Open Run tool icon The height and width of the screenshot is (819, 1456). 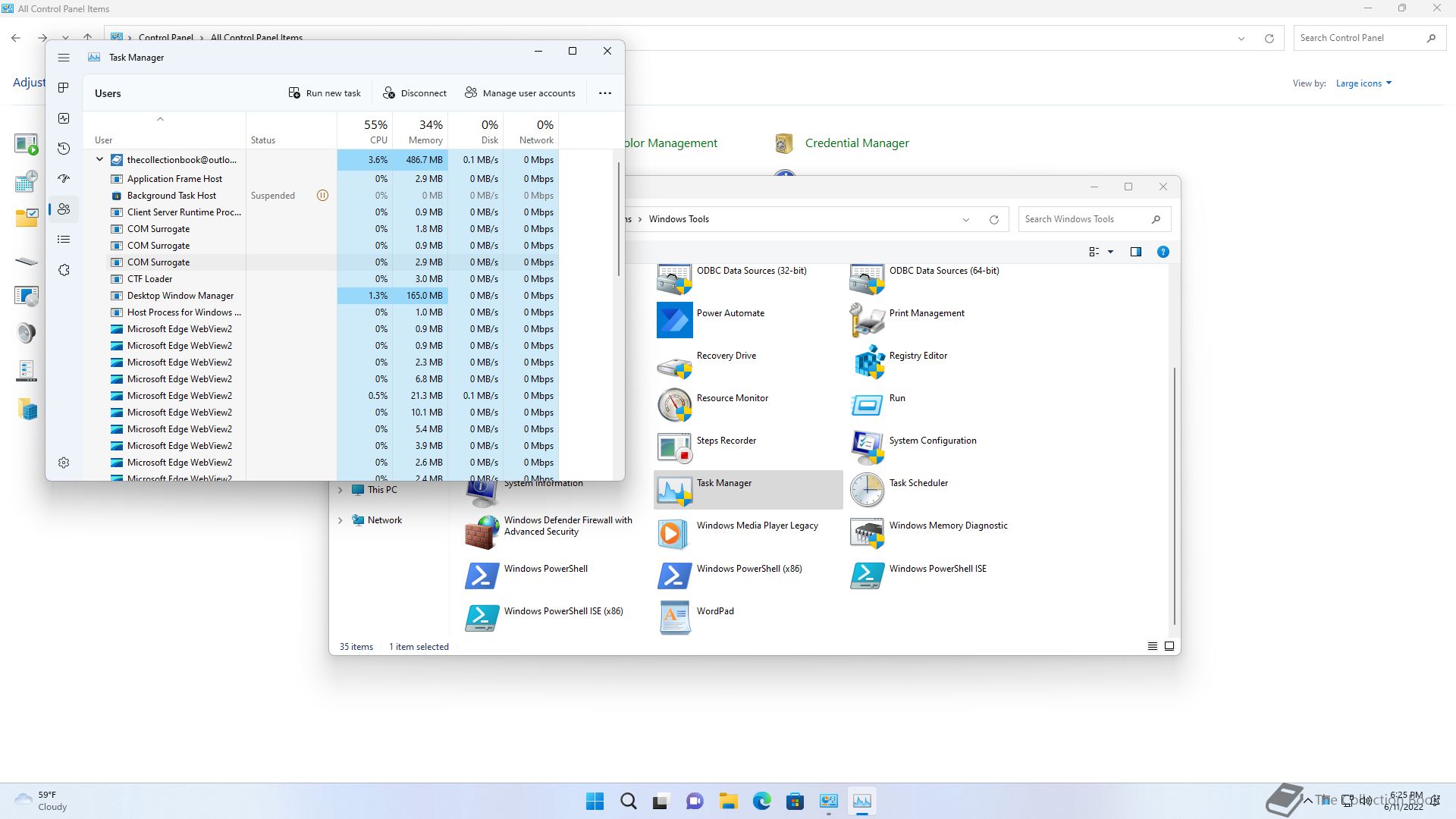point(867,405)
